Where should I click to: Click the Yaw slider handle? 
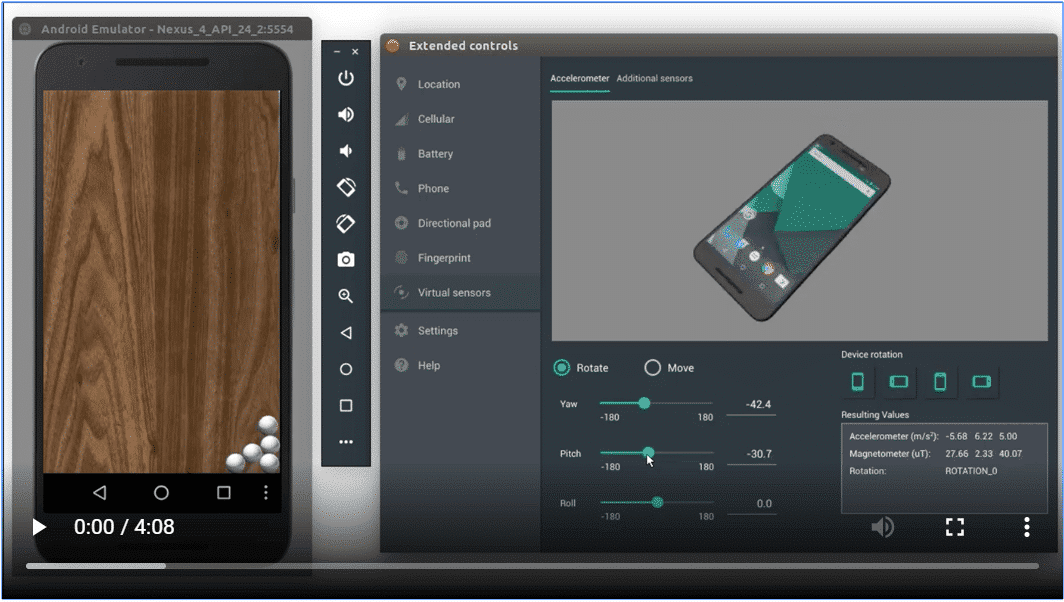point(644,403)
